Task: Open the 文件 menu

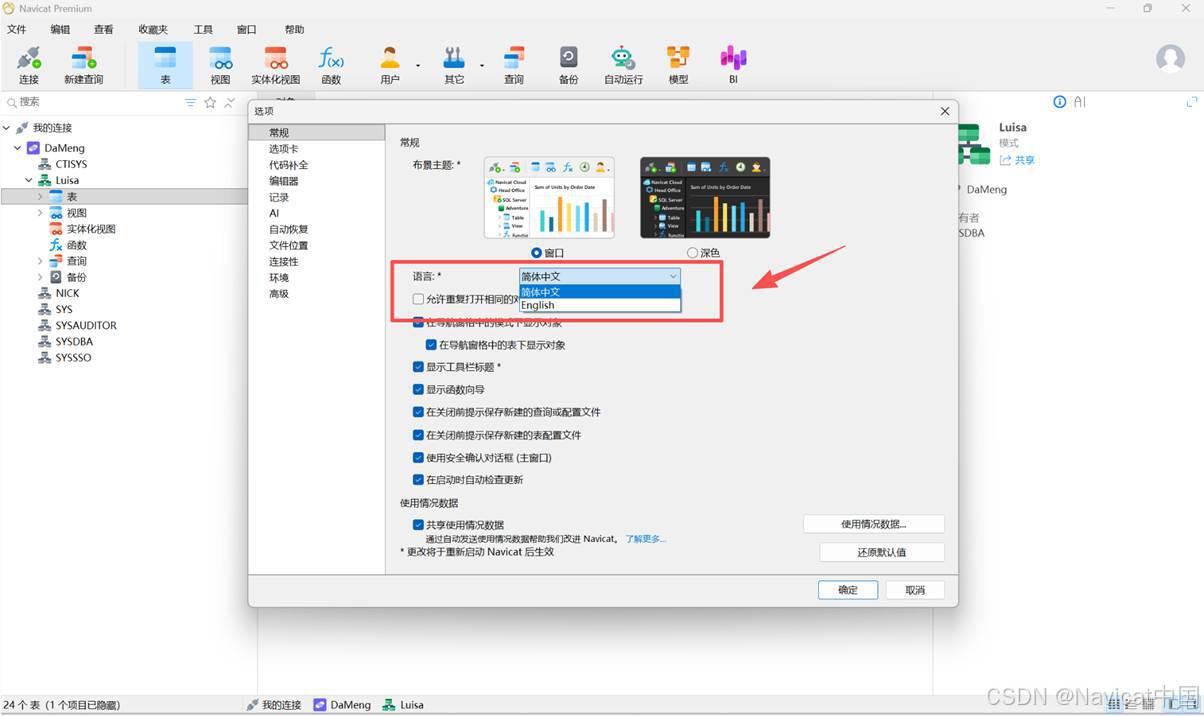Action: click(17, 30)
